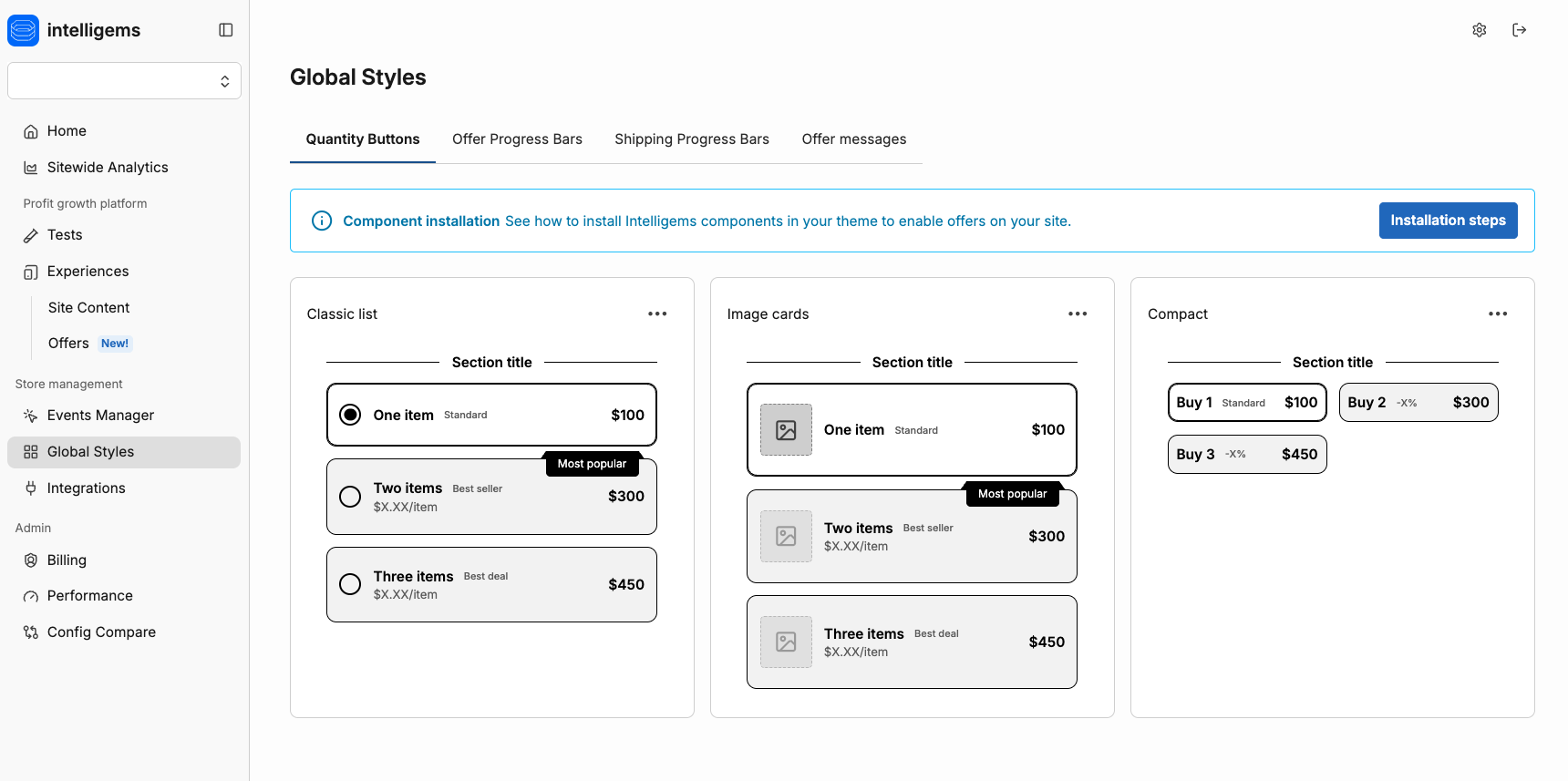This screenshot has width=1568, height=781.
Task: Switch to the Offer Progress Bars tab
Action: [x=517, y=139]
